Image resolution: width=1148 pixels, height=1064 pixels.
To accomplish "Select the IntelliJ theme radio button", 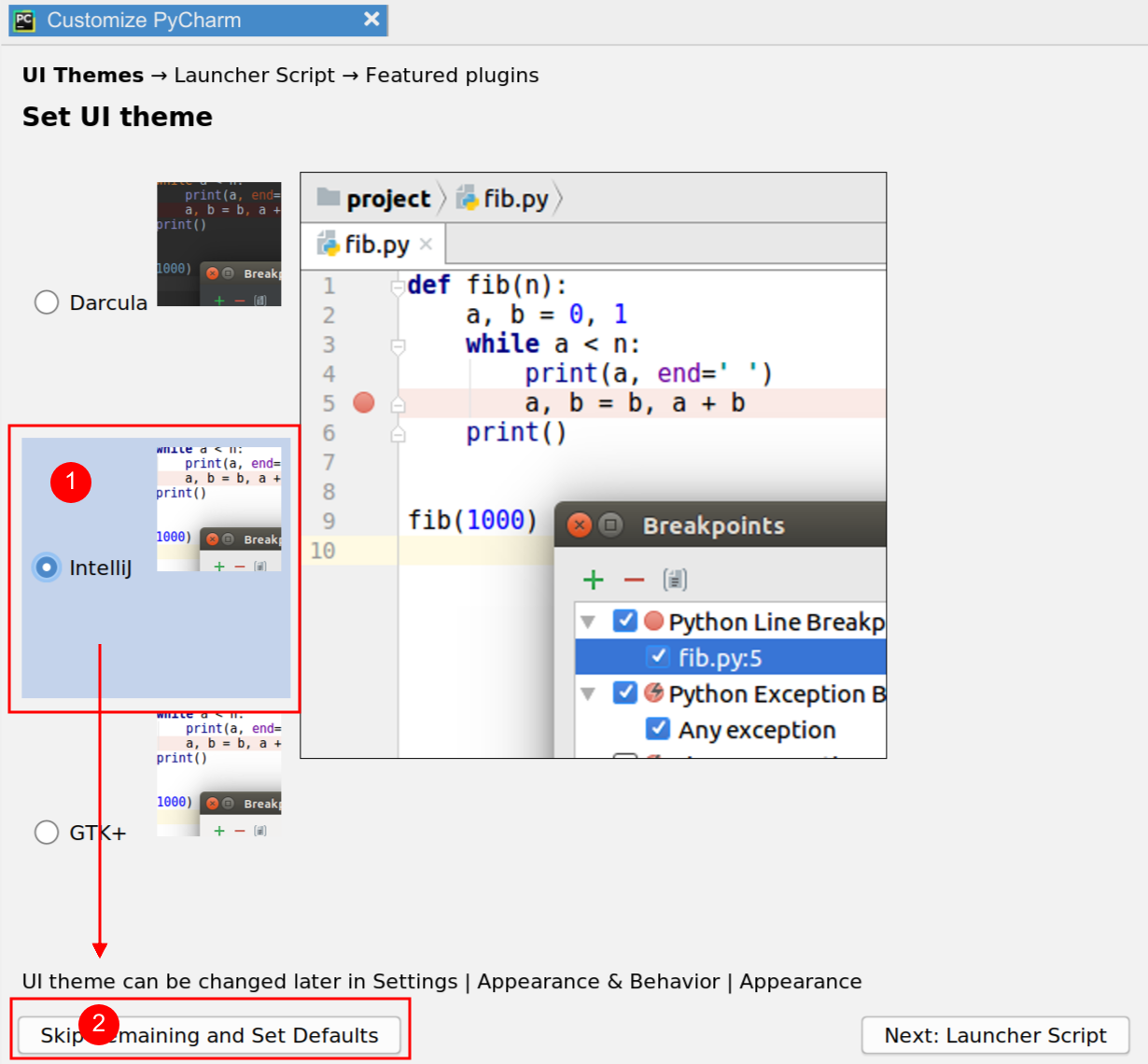I will tap(47, 567).
